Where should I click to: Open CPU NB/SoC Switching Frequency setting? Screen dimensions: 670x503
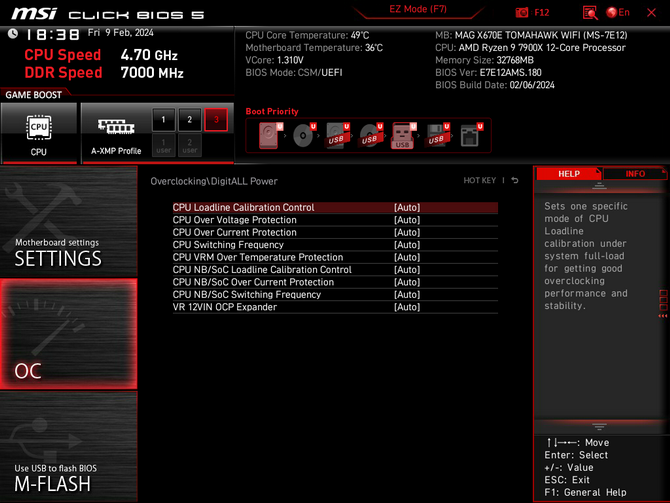(335, 294)
